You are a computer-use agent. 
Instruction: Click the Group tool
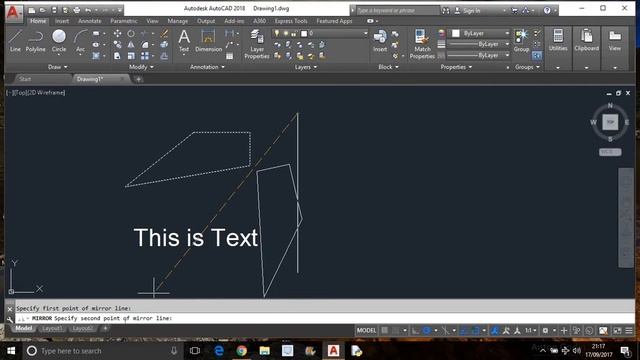coord(521,40)
